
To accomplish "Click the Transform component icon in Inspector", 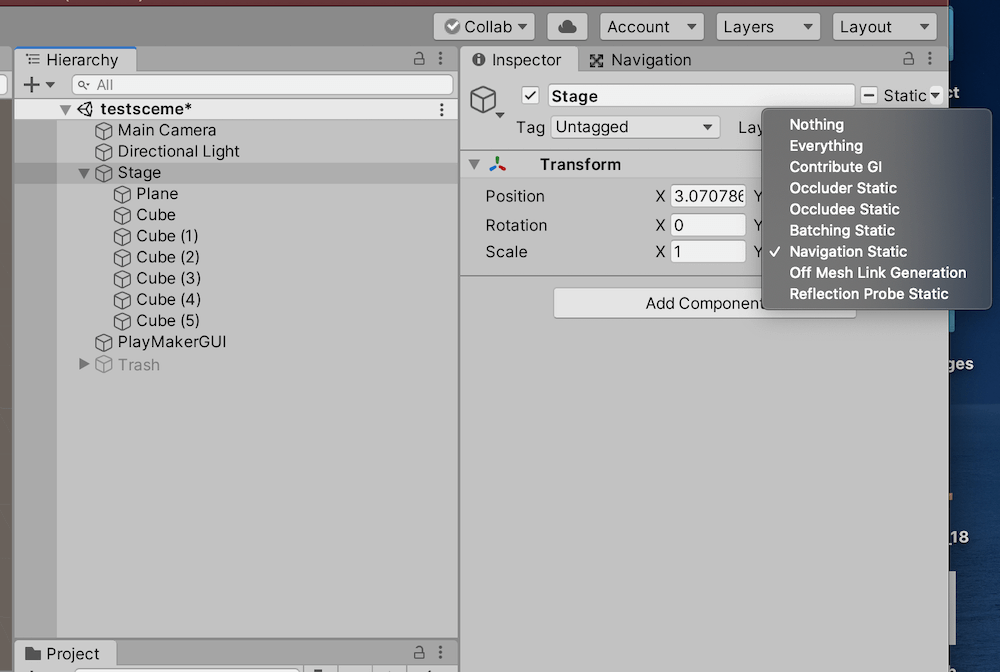I will click(x=497, y=163).
